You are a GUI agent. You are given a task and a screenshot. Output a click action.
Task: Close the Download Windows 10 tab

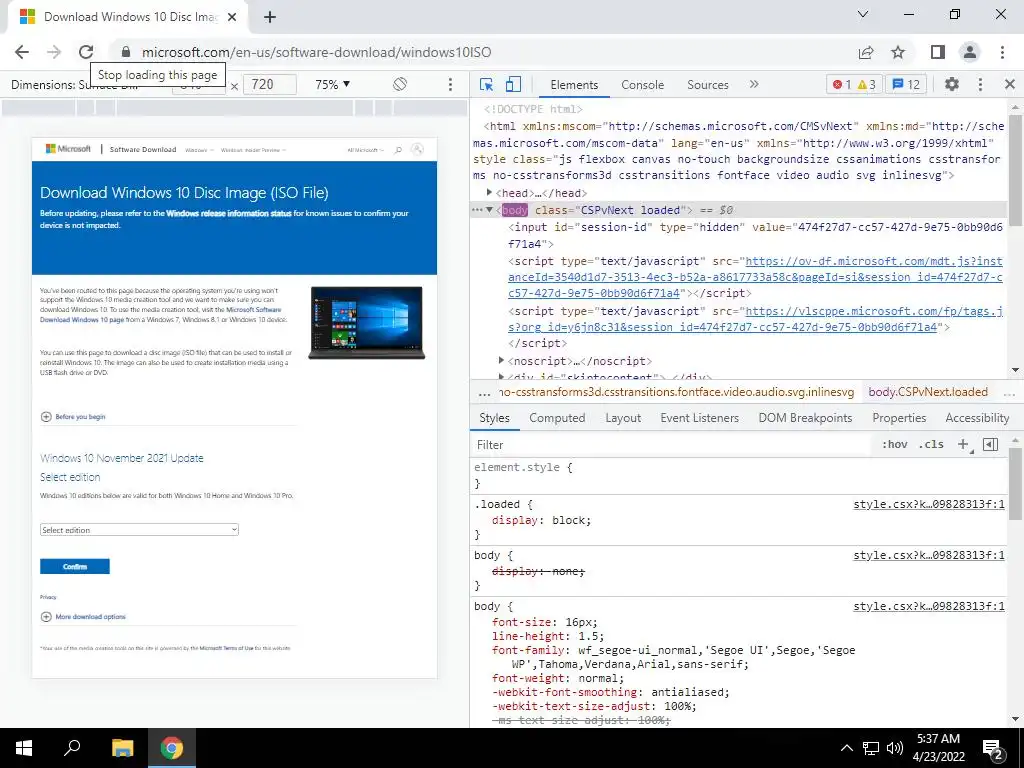(x=232, y=18)
